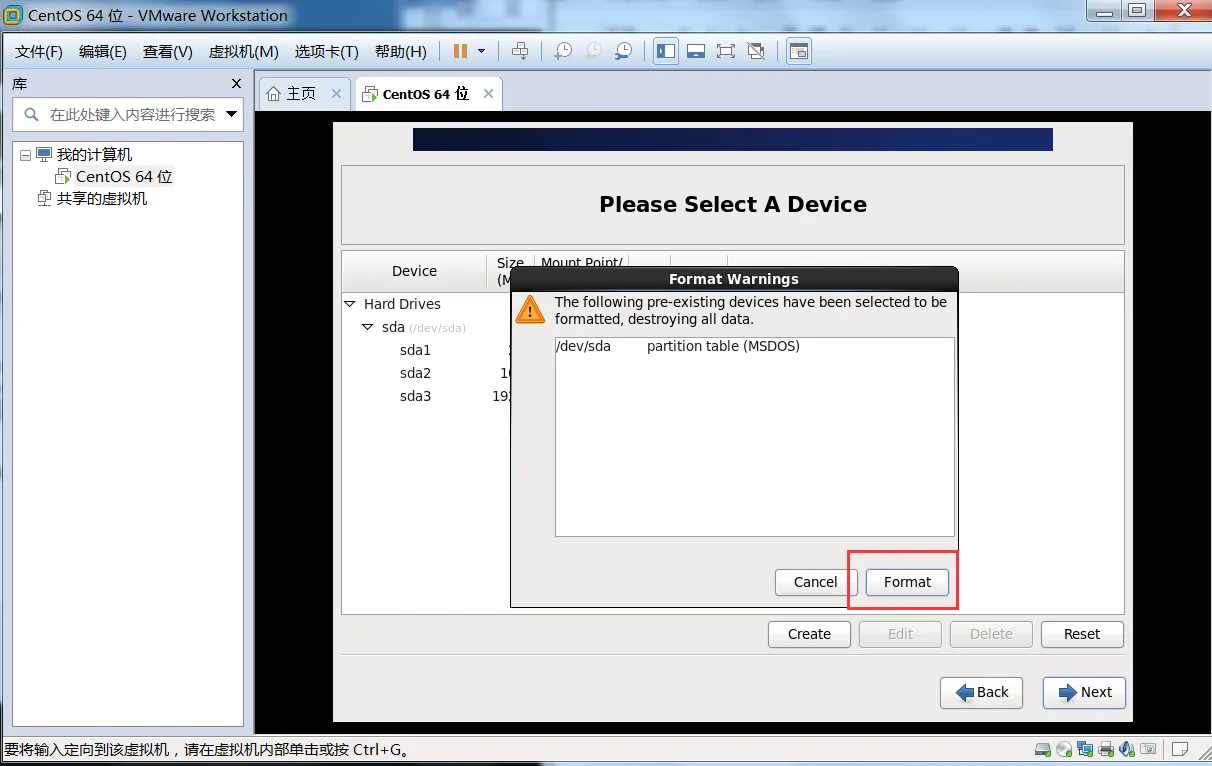The height and width of the screenshot is (766, 1212).
Task: Click the Format Warnings dialog title
Action: point(734,279)
